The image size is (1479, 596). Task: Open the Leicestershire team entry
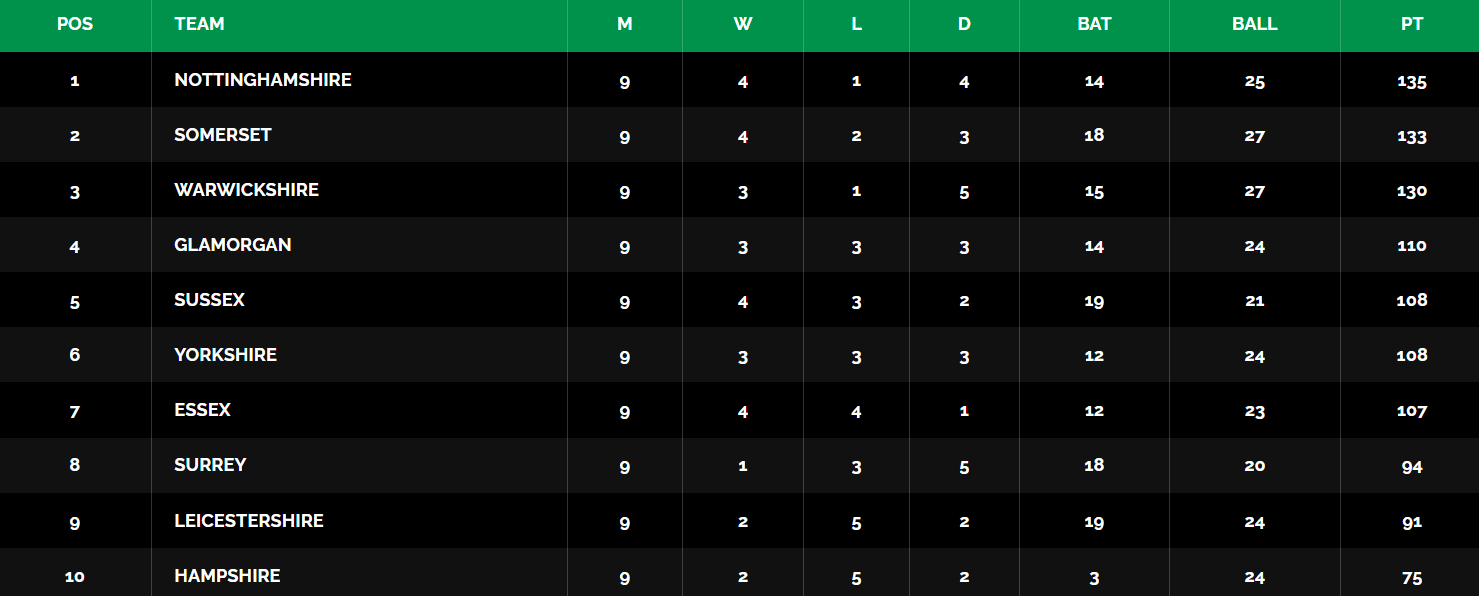click(249, 521)
